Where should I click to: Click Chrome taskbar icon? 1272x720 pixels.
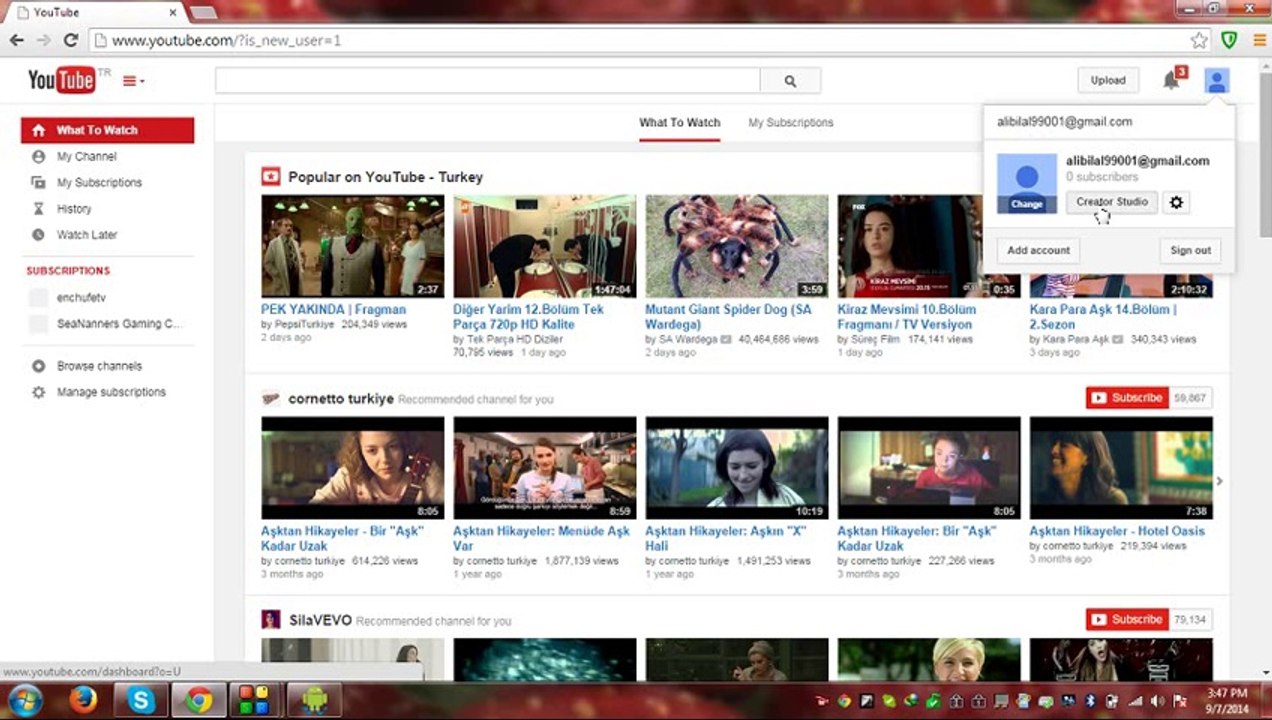[199, 700]
